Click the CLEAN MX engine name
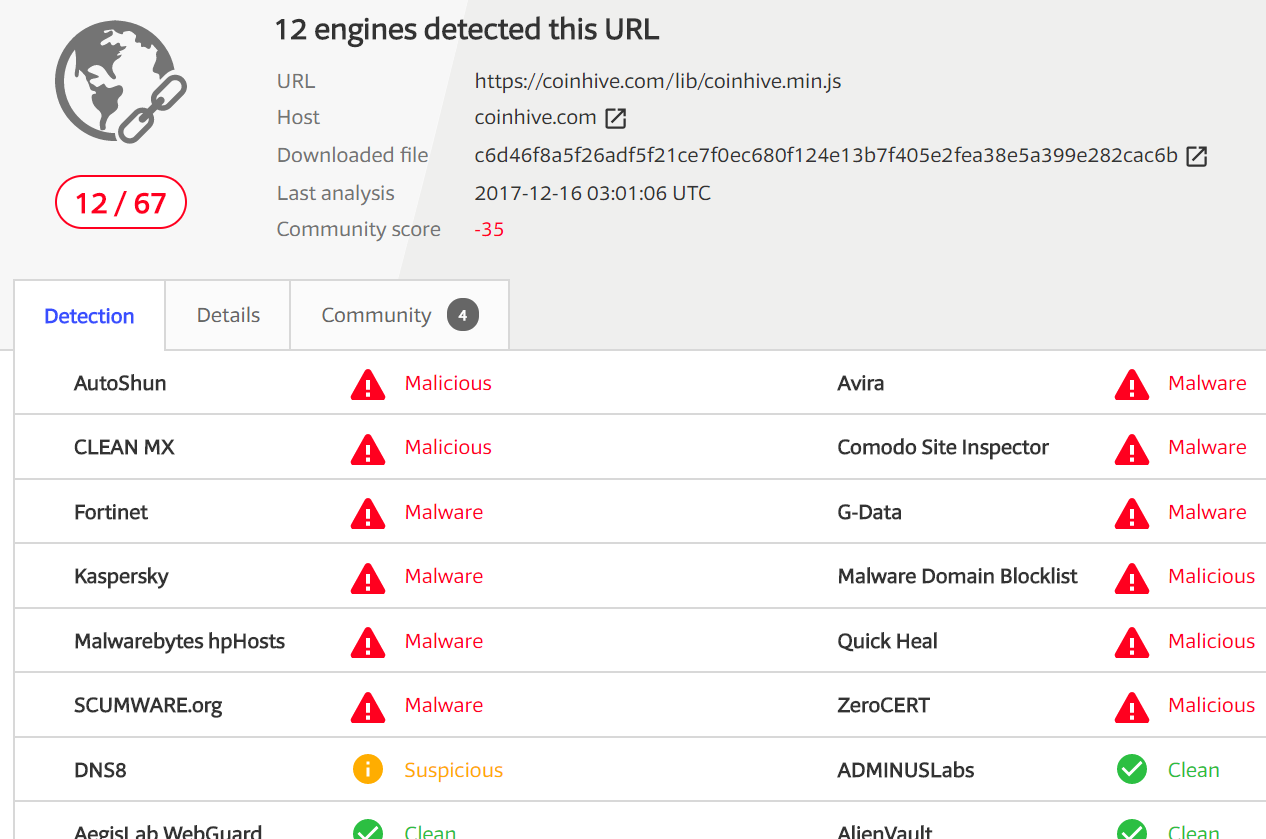The image size is (1266, 839). 124,447
